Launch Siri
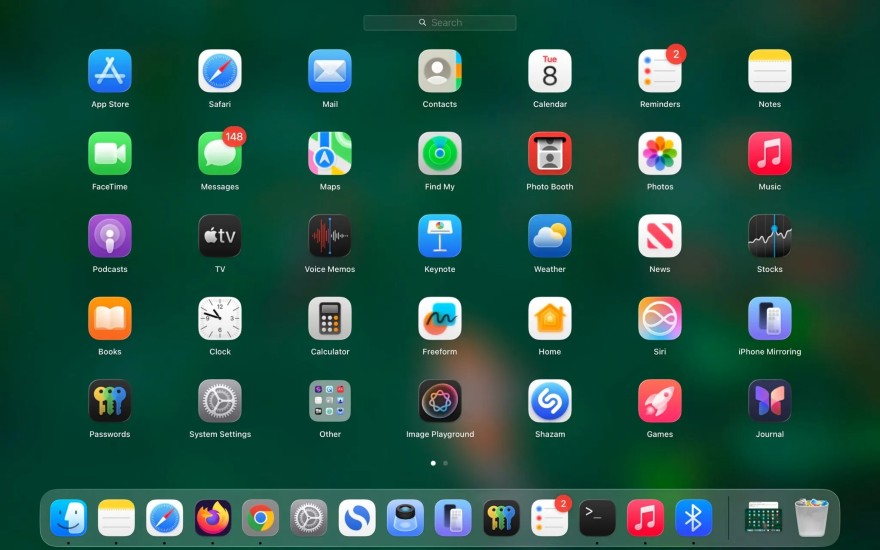The image size is (880, 550). (660, 318)
